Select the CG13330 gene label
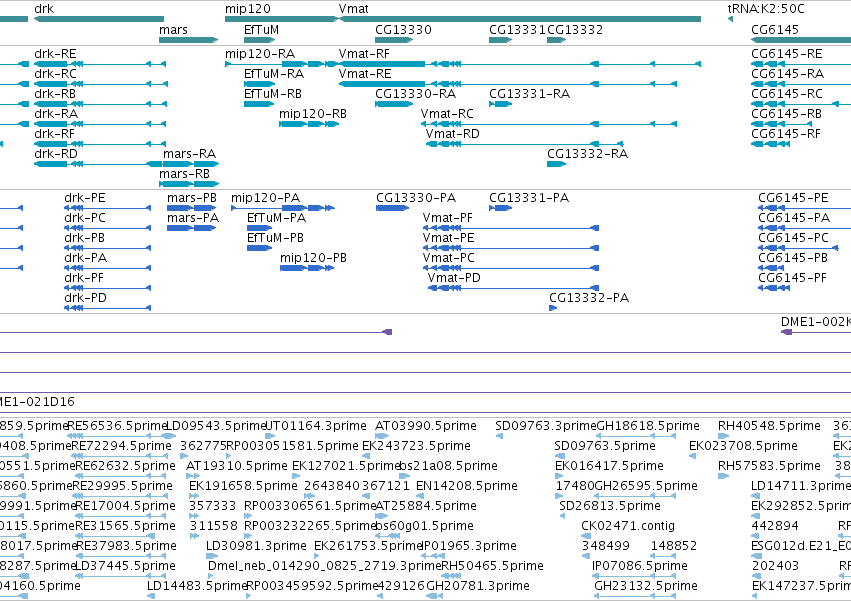The width and height of the screenshot is (851, 601). [x=403, y=29]
